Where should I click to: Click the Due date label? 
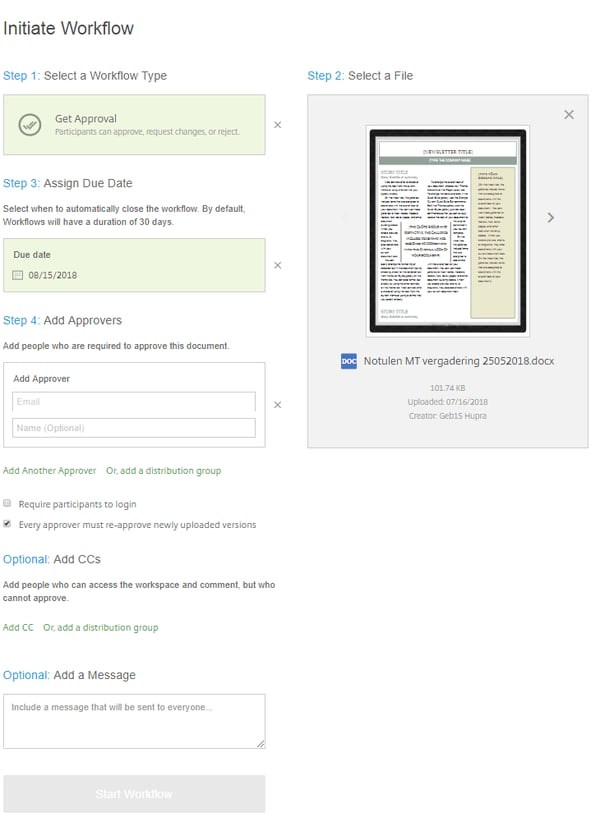pos(32,255)
